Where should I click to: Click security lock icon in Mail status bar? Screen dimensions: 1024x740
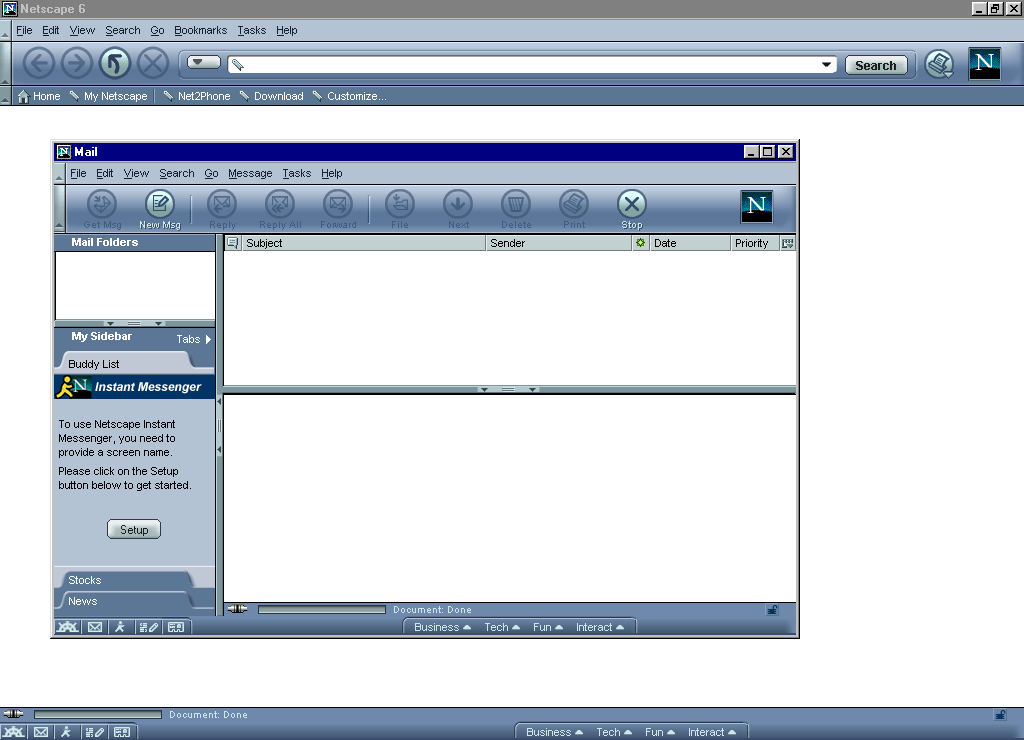(x=772, y=610)
